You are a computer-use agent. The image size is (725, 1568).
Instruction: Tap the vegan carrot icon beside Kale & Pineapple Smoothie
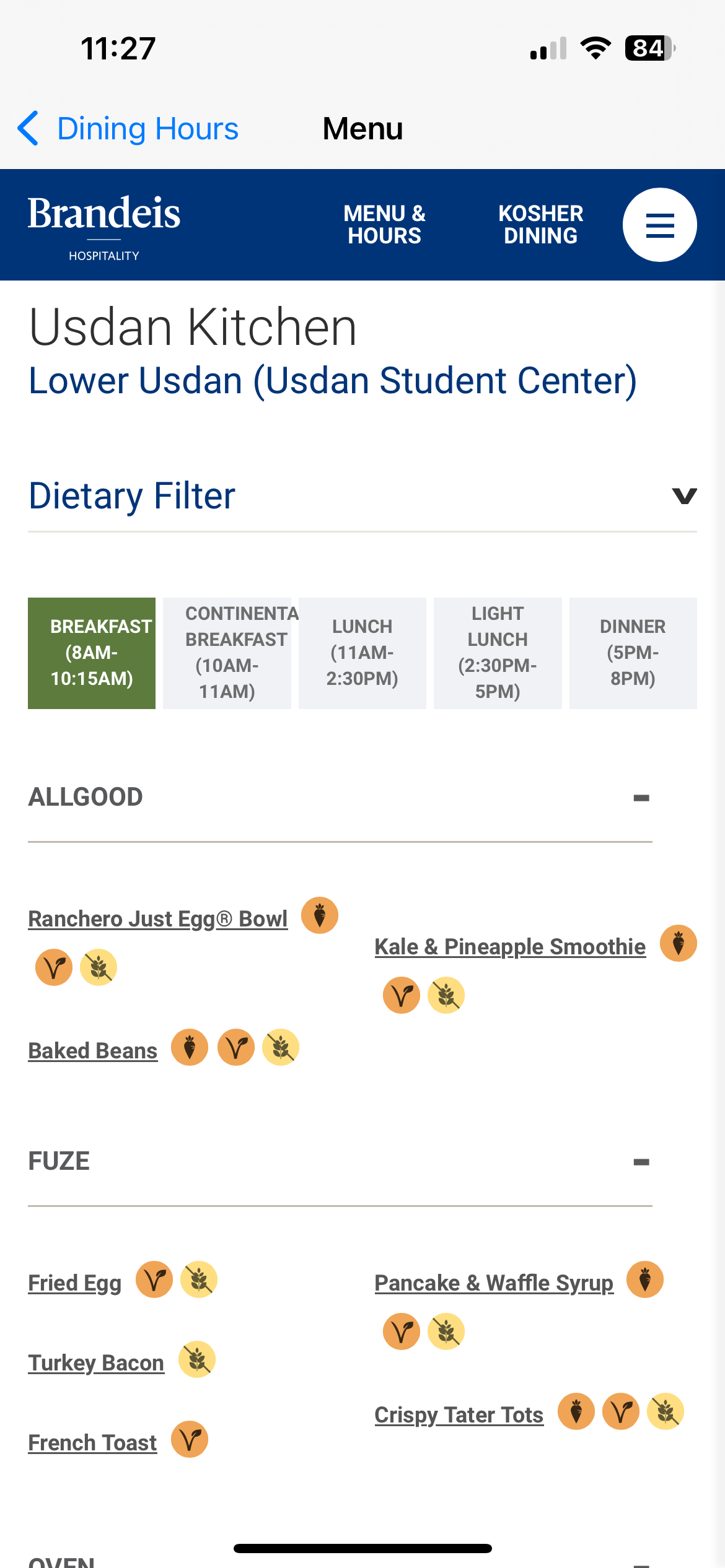679,943
